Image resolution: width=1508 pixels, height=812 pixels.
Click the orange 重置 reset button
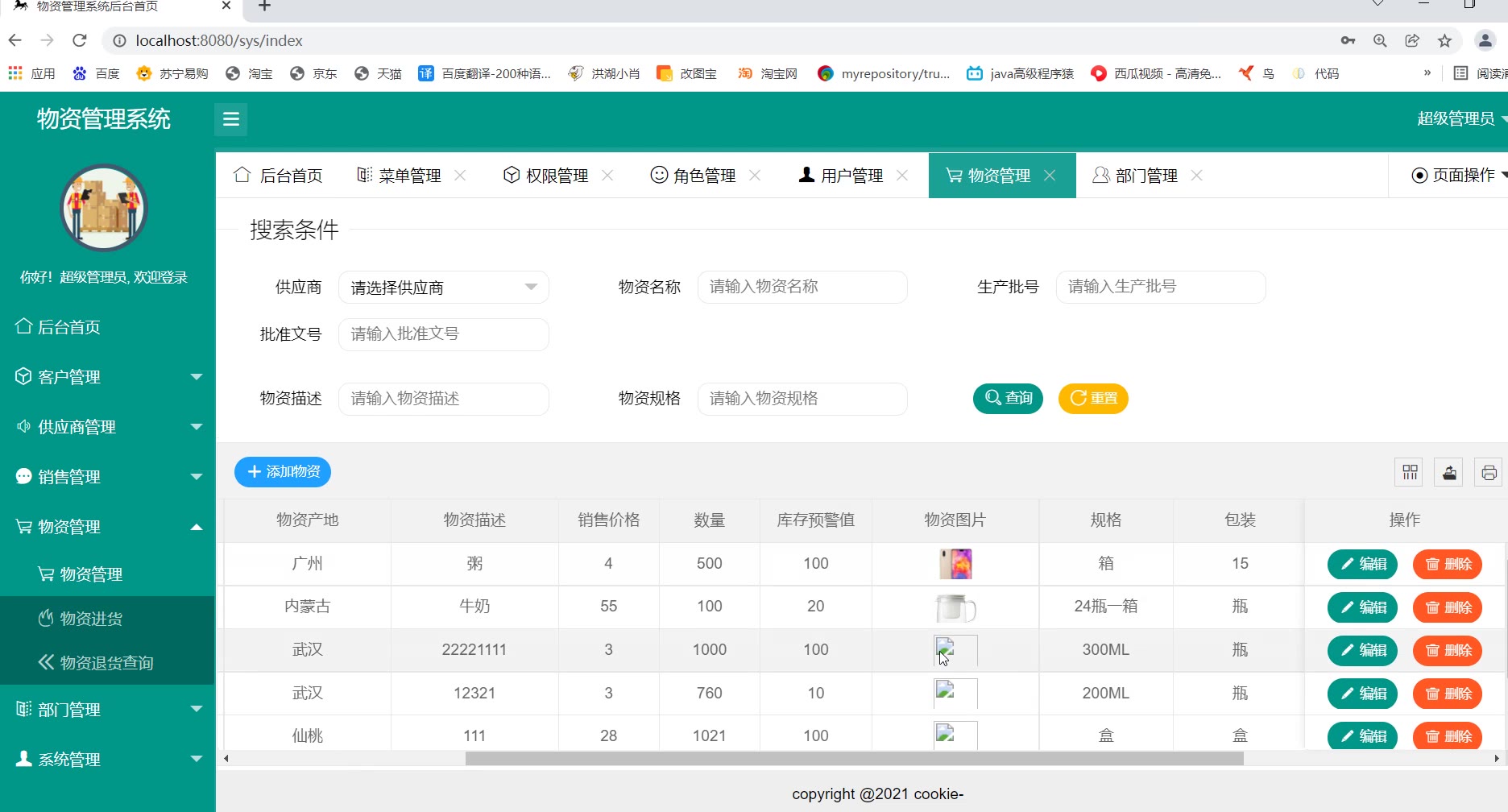[1093, 399]
